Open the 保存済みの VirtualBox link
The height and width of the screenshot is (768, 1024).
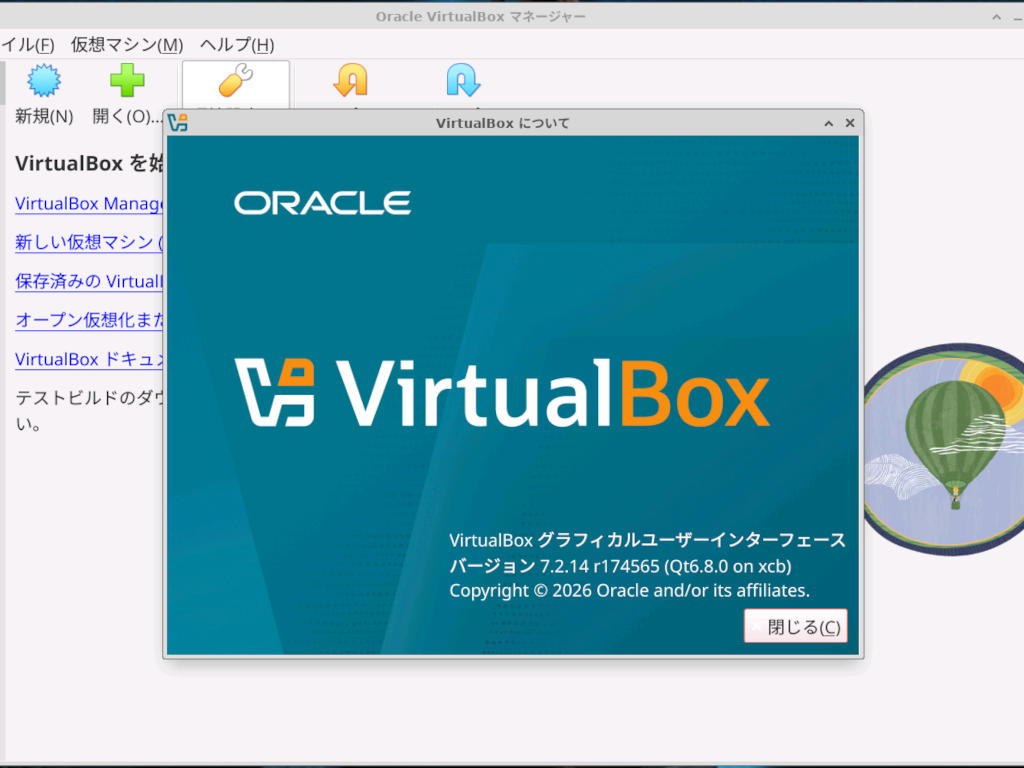[89, 281]
